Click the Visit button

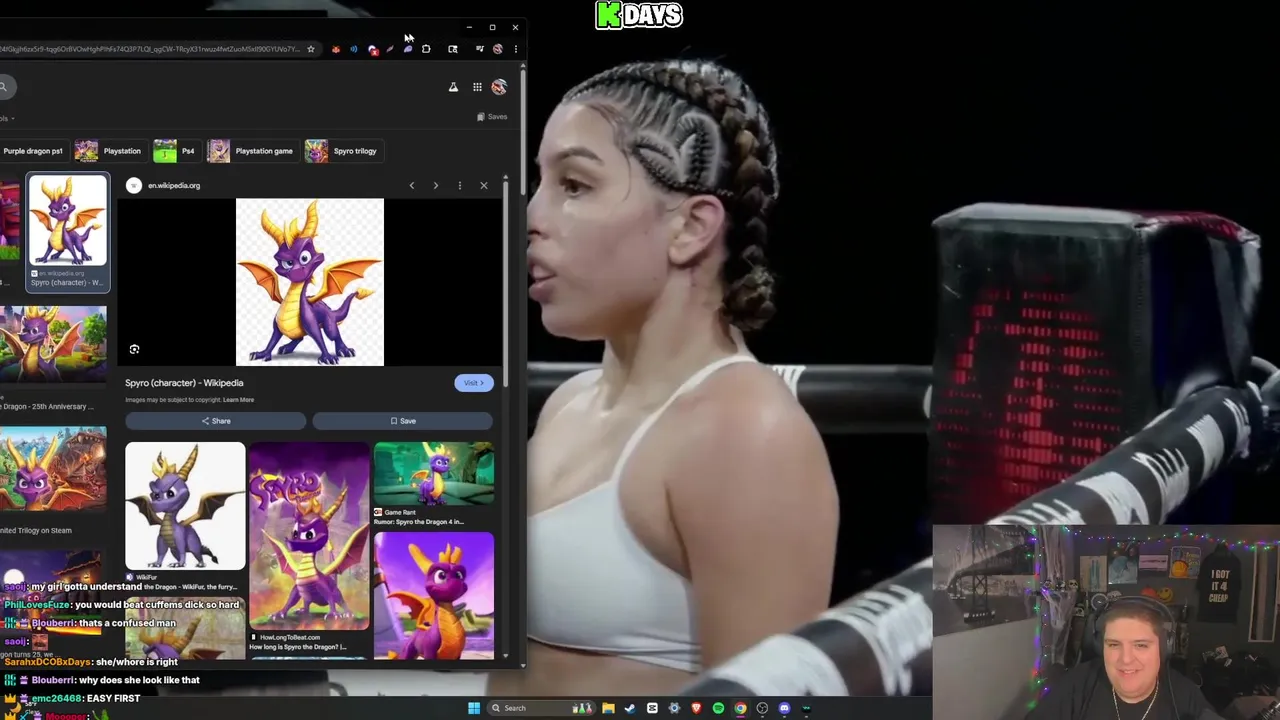[x=473, y=383]
